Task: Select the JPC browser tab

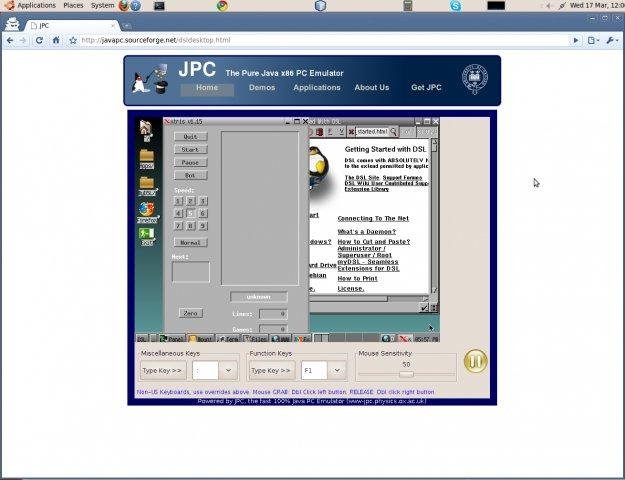Action: click(x=72, y=26)
